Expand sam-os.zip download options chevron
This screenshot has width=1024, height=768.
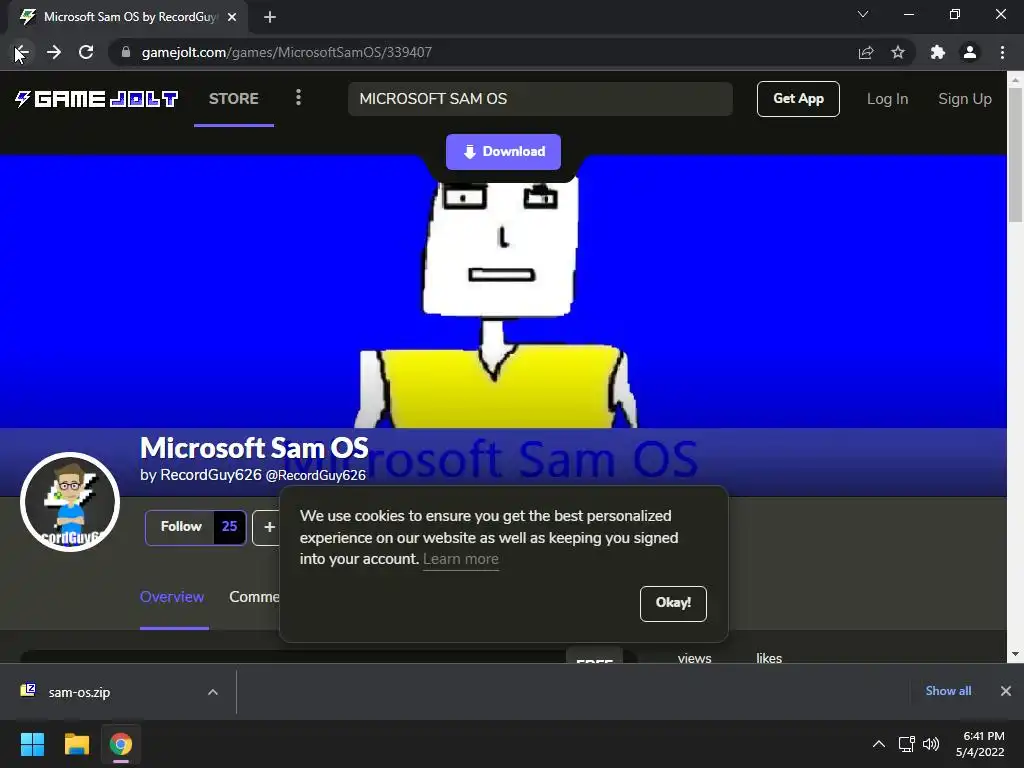[x=213, y=692]
